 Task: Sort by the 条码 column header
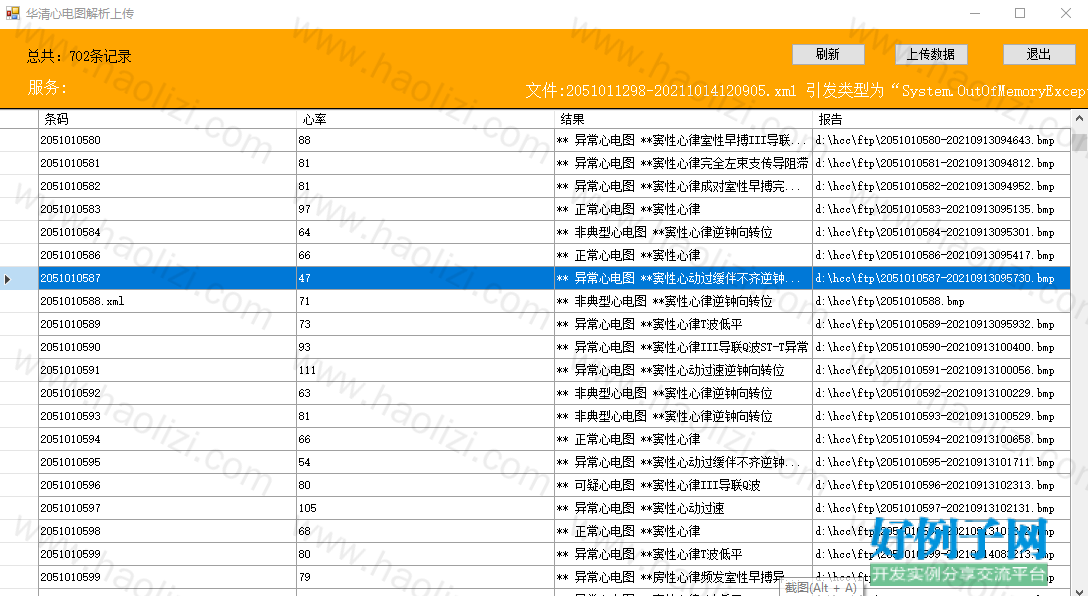pos(167,119)
